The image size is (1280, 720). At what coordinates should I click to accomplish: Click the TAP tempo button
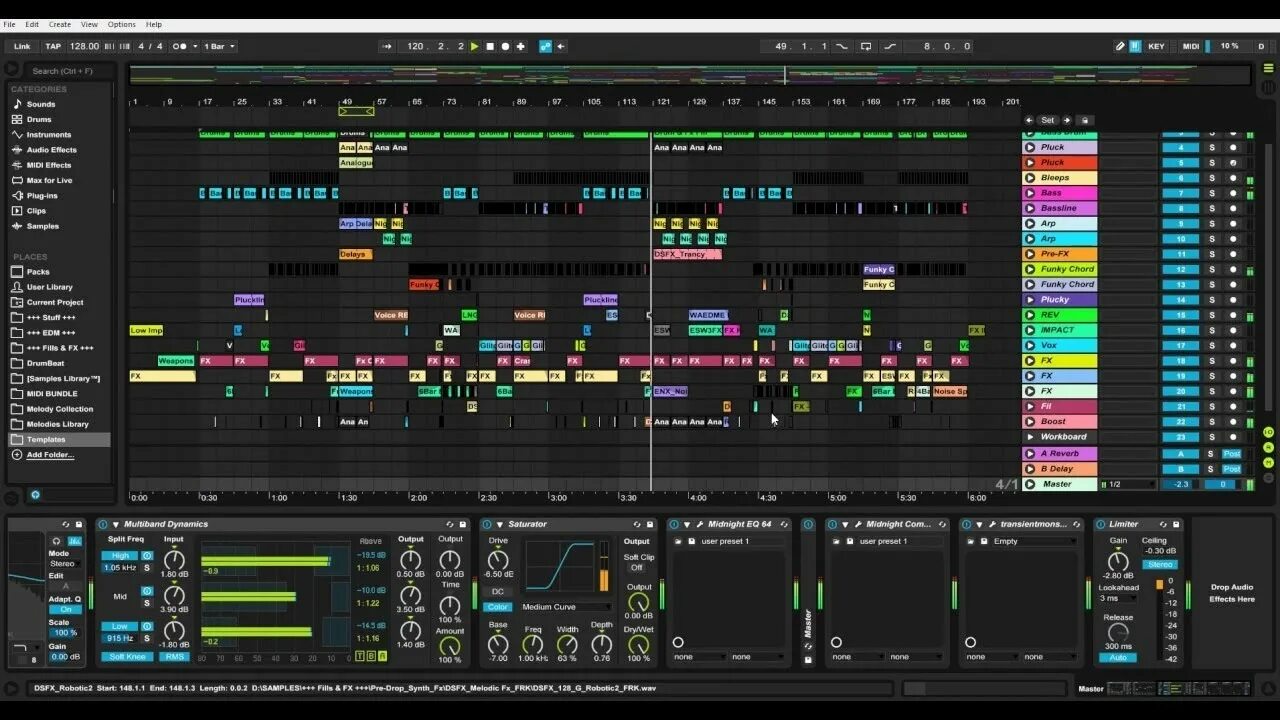[x=53, y=46]
